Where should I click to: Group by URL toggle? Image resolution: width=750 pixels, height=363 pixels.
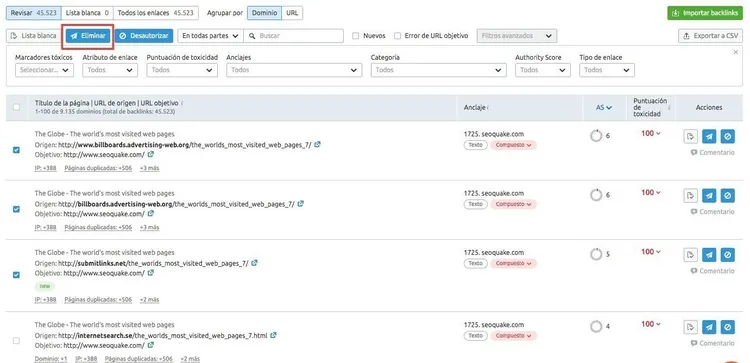click(x=292, y=13)
